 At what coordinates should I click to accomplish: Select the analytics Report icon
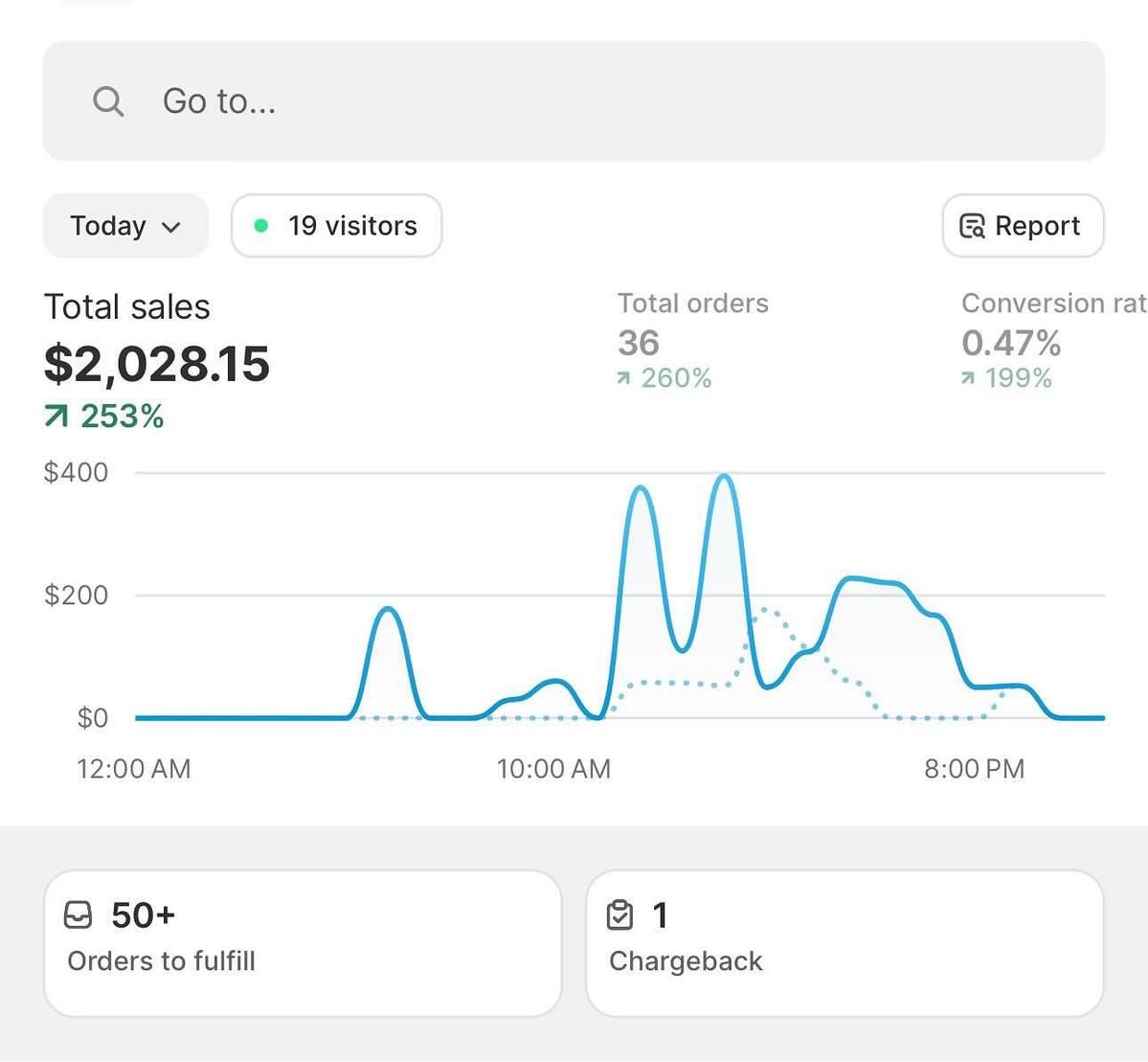pos(971,226)
